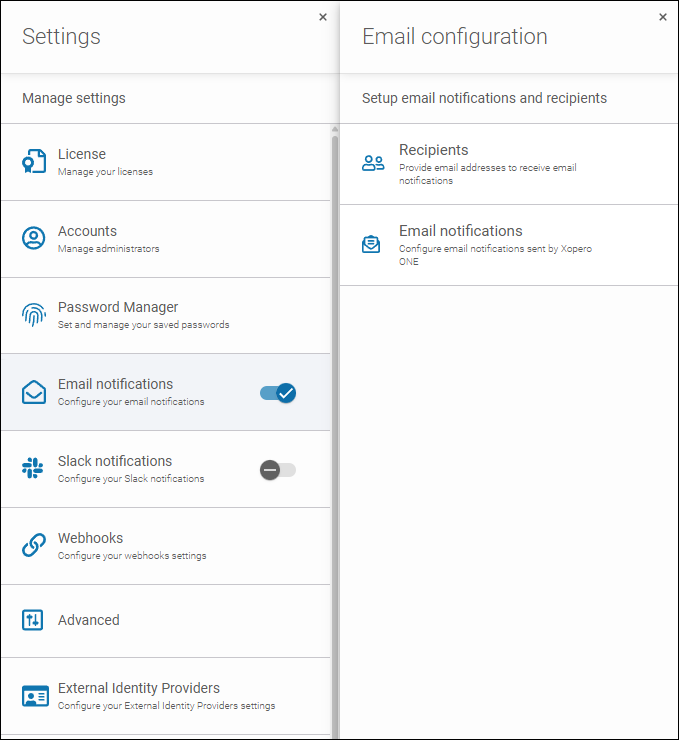Screen dimensions: 679x740
Task: Open External Identity Providers settings
Action: 165,697
